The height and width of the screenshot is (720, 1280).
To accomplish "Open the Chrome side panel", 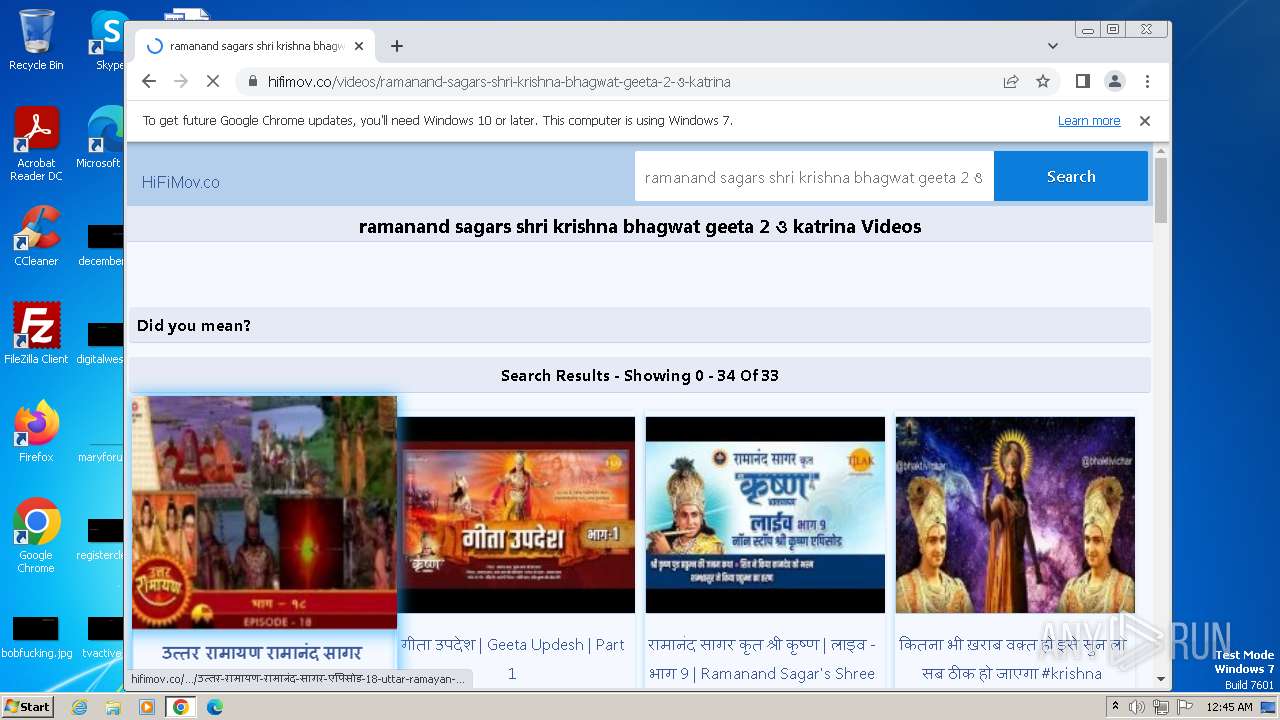I will (x=1082, y=81).
